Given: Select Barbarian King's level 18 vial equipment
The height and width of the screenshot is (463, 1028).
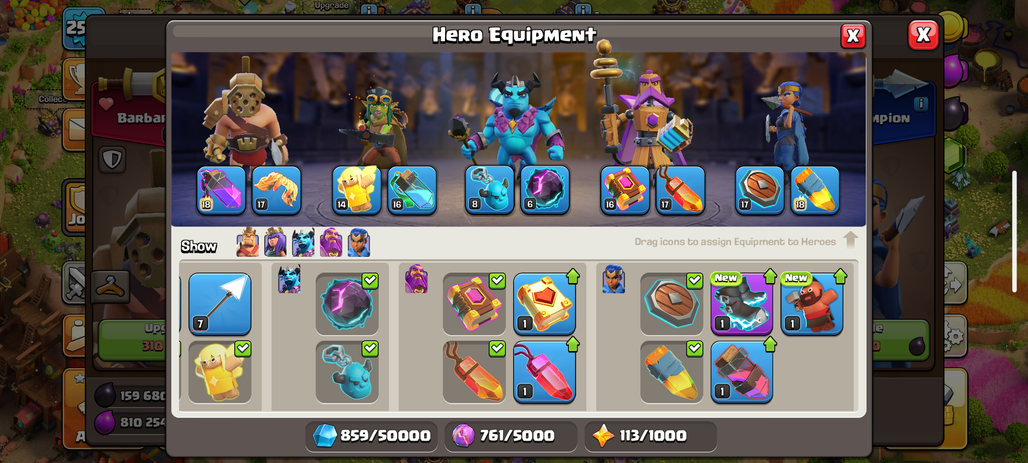Looking at the screenshot, I should tap(222, 190).
